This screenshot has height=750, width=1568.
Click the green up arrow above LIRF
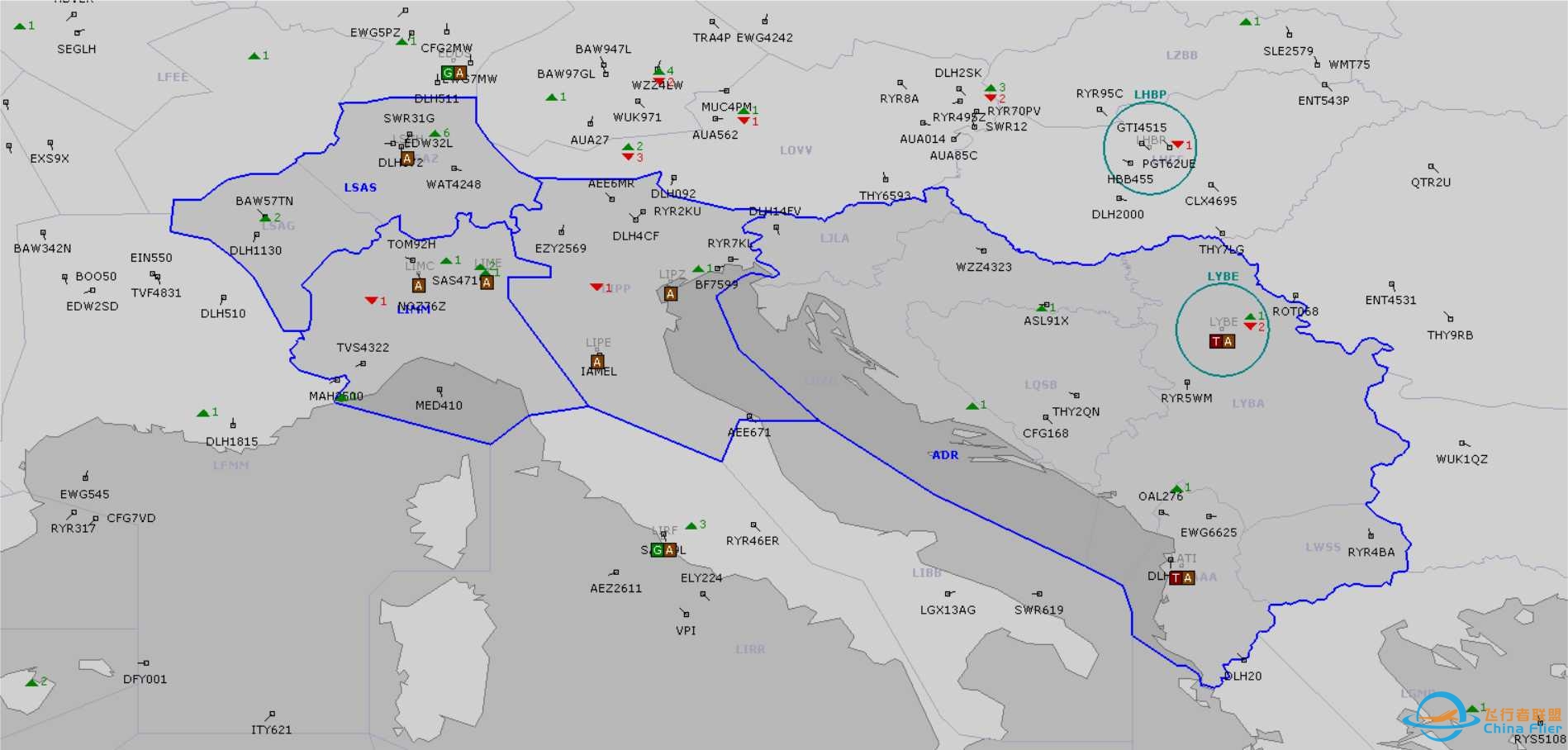click(691, 525)
